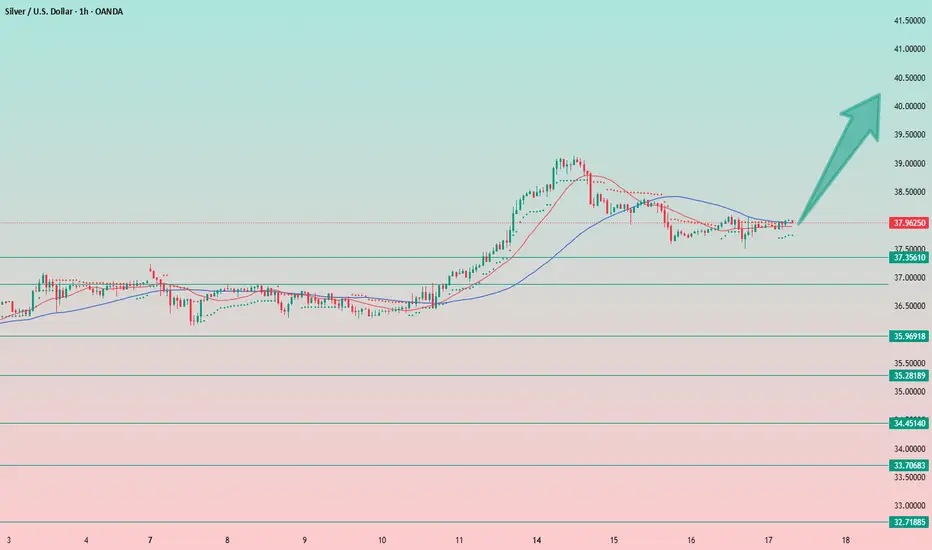Click date label 14 on time axis
The height and width of the screenshot is (550, 932).
pyautogui.click(x=537, y=540)
